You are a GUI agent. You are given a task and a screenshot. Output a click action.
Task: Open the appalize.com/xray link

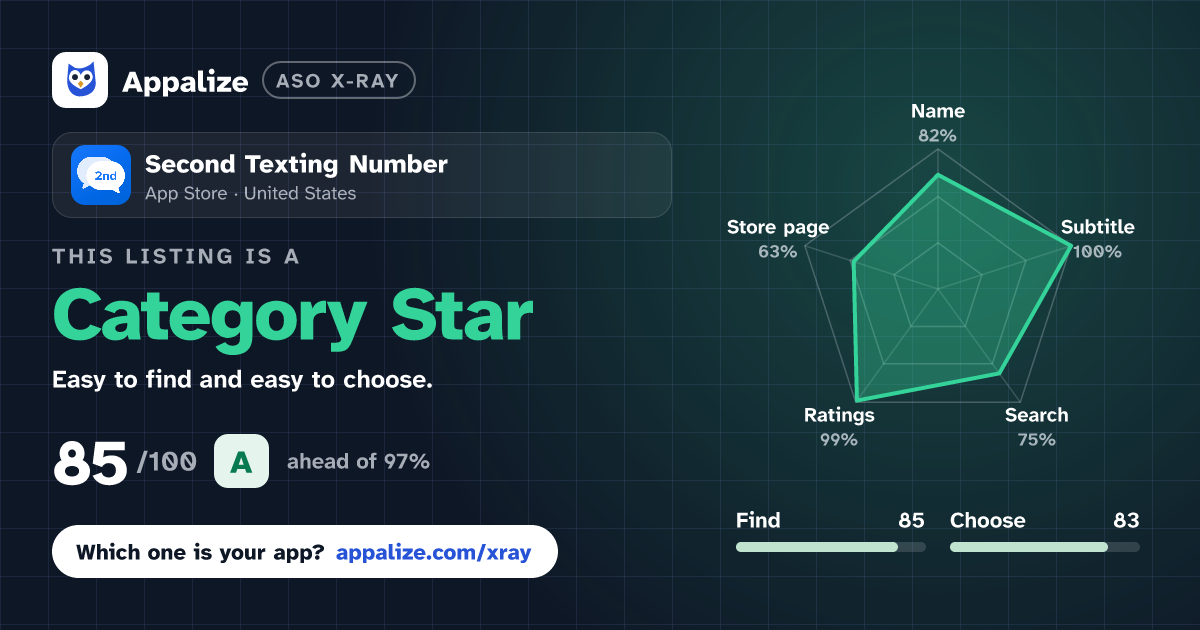pos(433,552)
